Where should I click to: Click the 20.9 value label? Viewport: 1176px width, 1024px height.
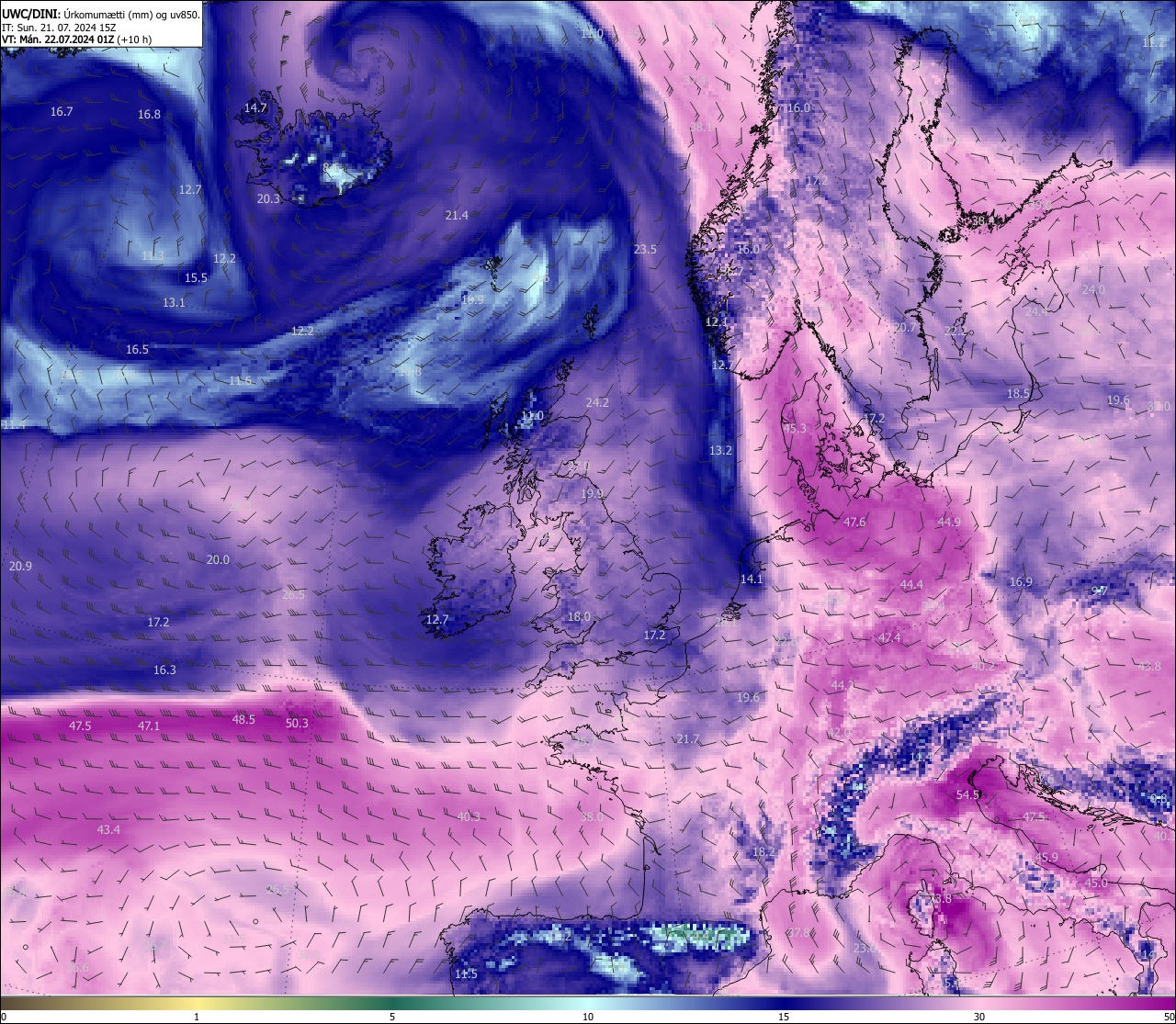[20, 566]
